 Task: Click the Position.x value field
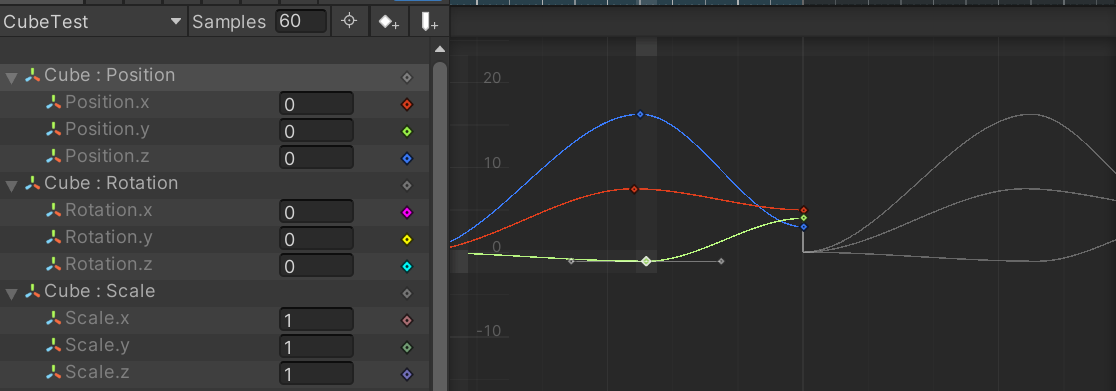316,104
